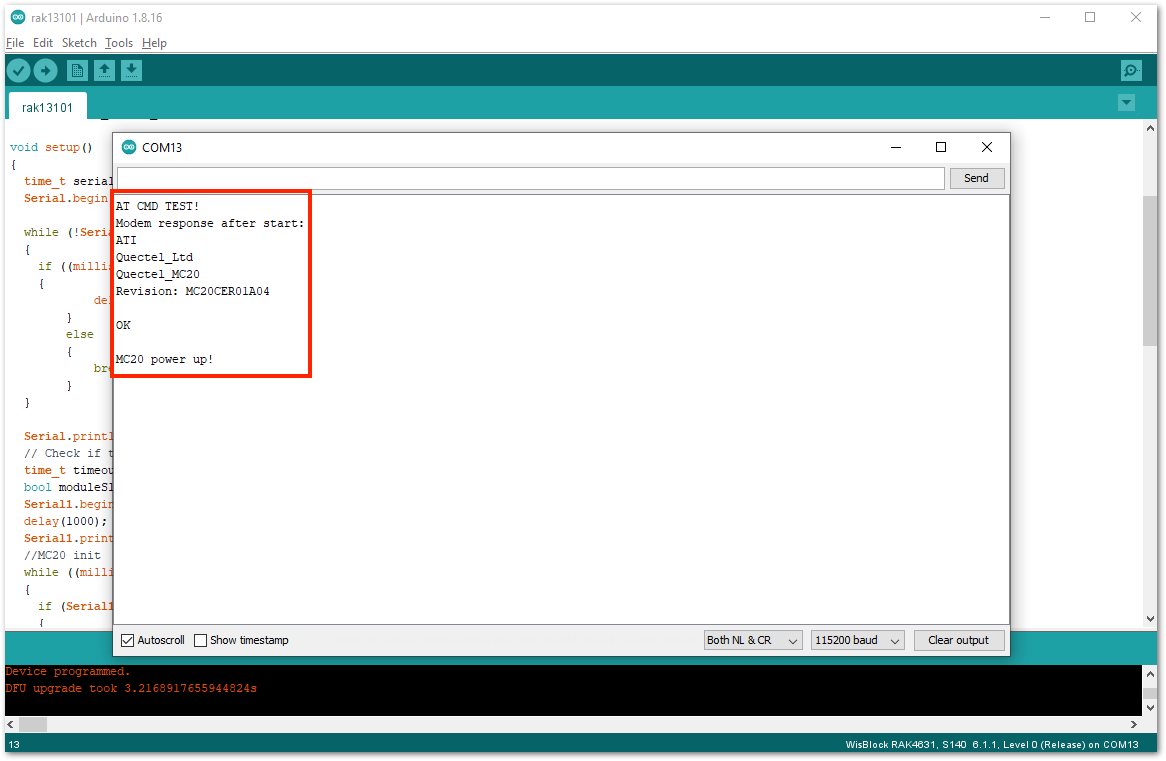Click the Send button
Image resolution: width=1166 pixels, height=761 pixels.
click(976, 179)
